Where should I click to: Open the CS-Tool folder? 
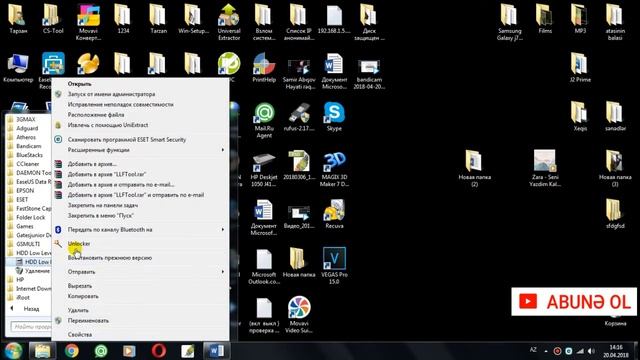(x=53, y=19)
